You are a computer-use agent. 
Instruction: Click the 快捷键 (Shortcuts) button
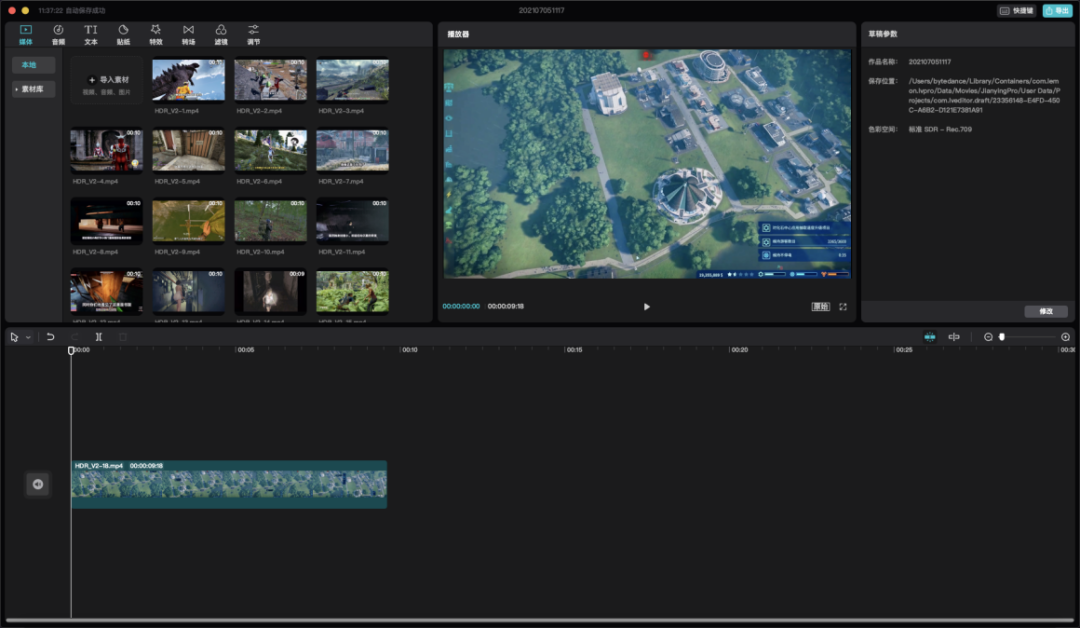point(1017,10)
